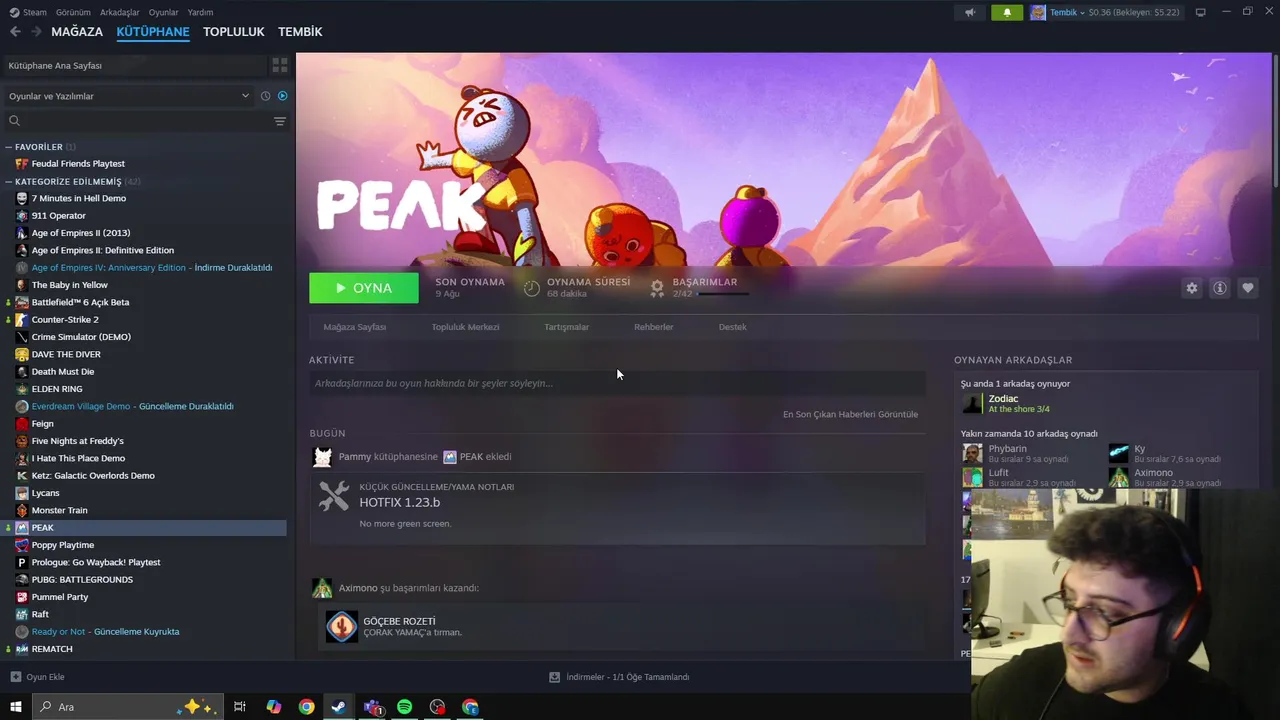This screenshot has height=720, width=1280.
Task: Open game info icon
Action: pos(1219,288)
